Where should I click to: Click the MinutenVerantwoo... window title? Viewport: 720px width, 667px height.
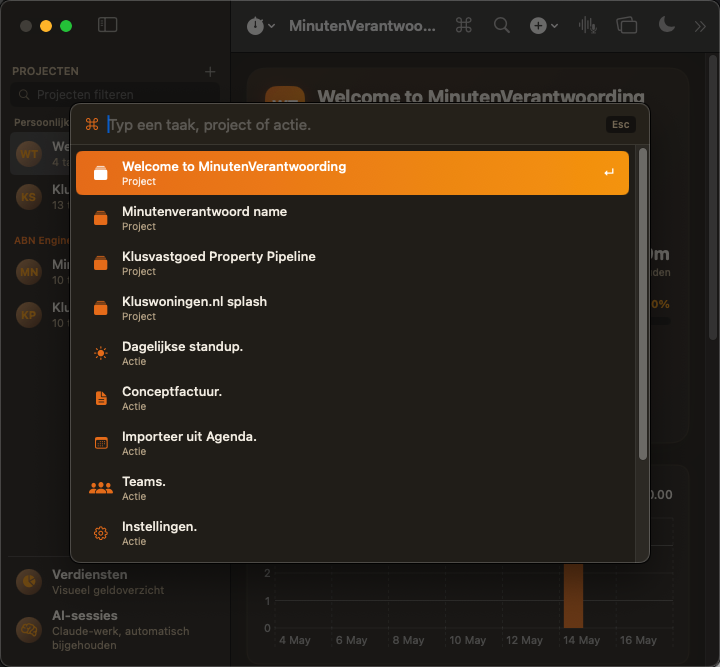(x=362, y=26)
